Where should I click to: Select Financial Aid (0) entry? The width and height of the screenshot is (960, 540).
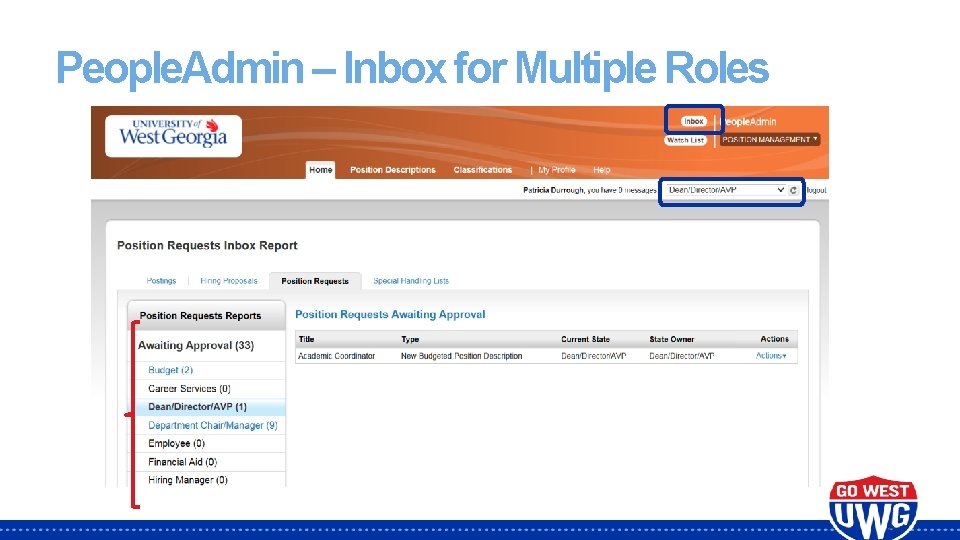(182, 462)
